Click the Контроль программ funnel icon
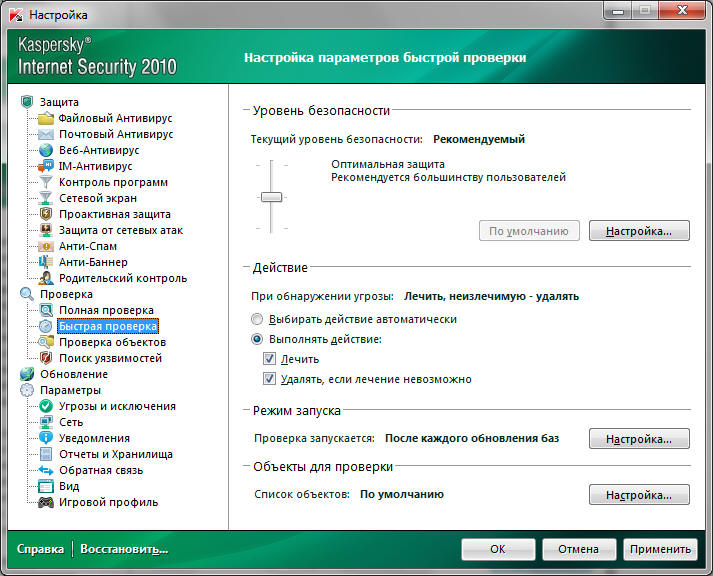The width and height of the screenshot is (713, 576). [x=45, y=182]
